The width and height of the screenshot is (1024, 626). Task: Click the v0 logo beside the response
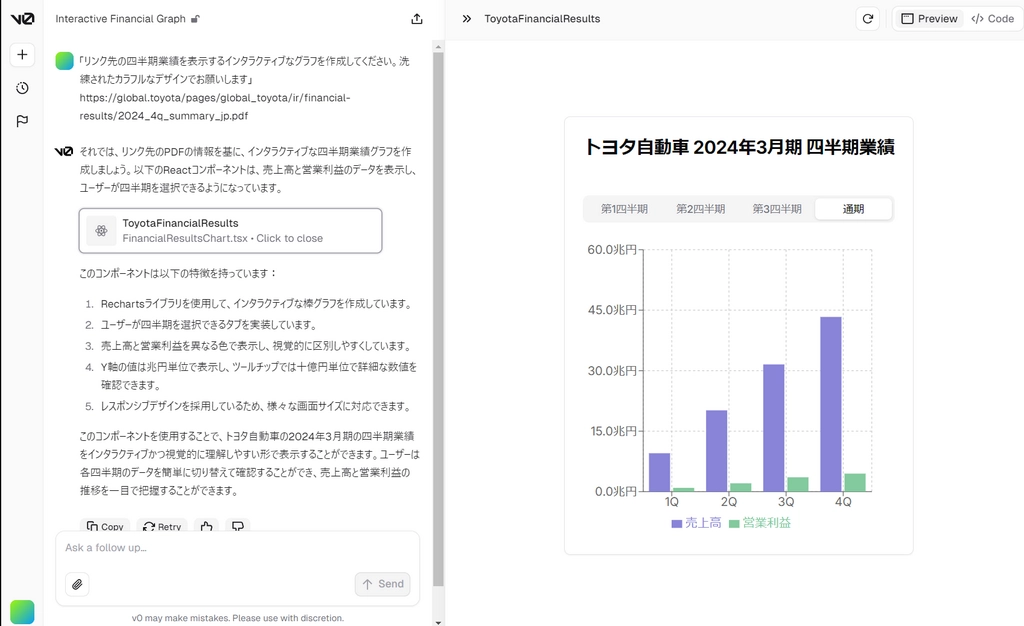point(64,151)
